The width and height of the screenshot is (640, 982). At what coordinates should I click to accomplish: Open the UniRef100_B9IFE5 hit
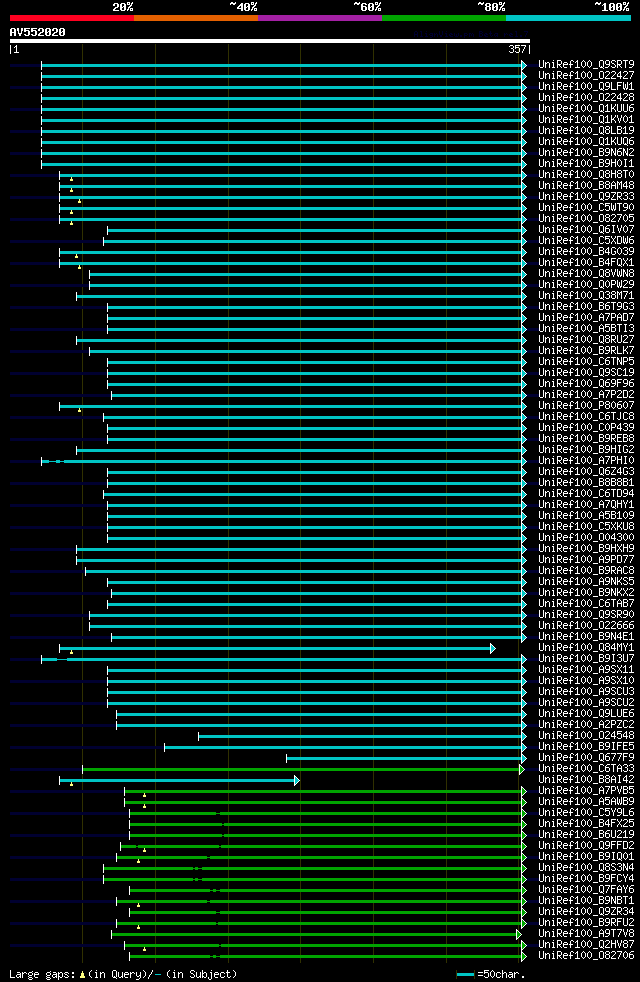pos(586,747)
